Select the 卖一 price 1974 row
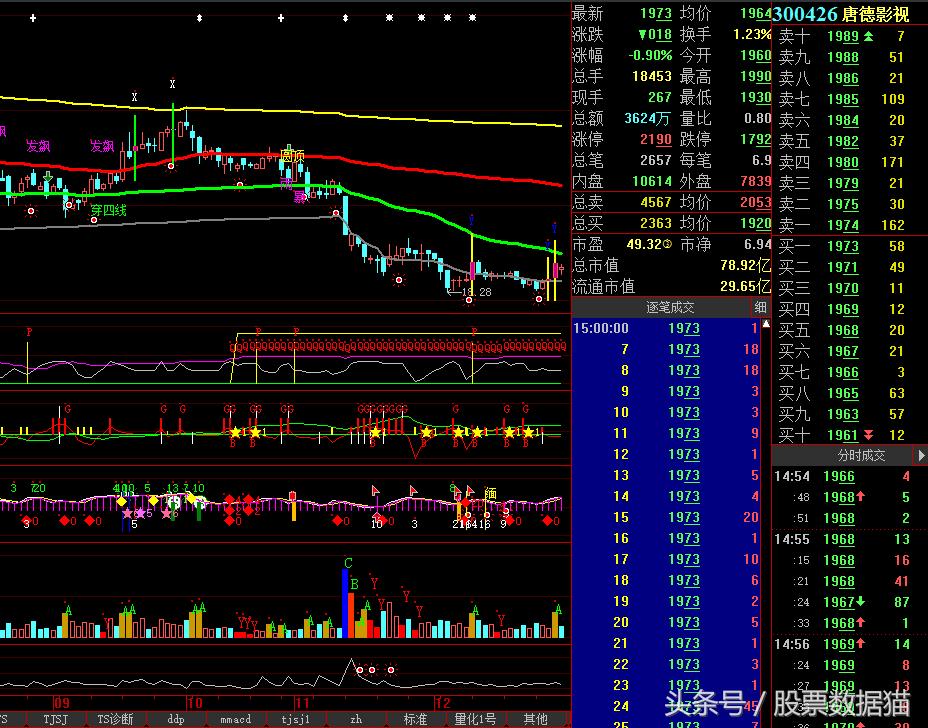 pos(842,225)
